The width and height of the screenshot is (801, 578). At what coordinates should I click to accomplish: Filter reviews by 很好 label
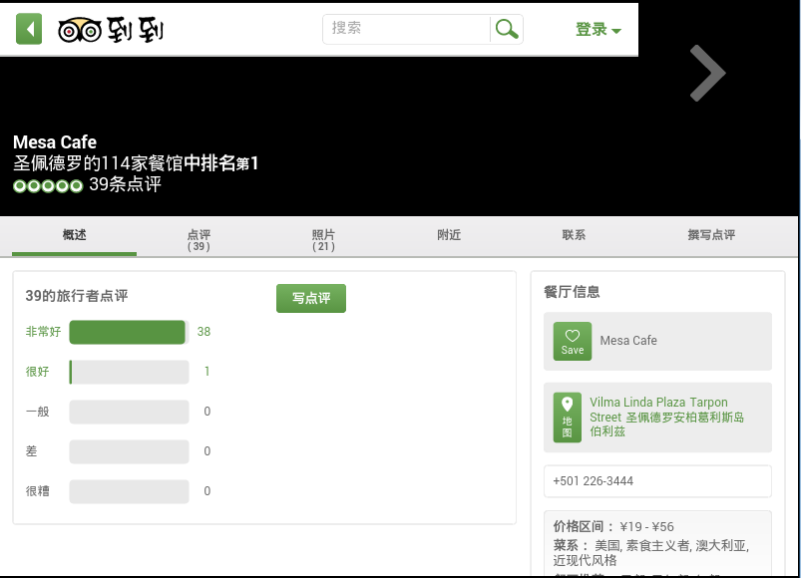tap(37, 372)
